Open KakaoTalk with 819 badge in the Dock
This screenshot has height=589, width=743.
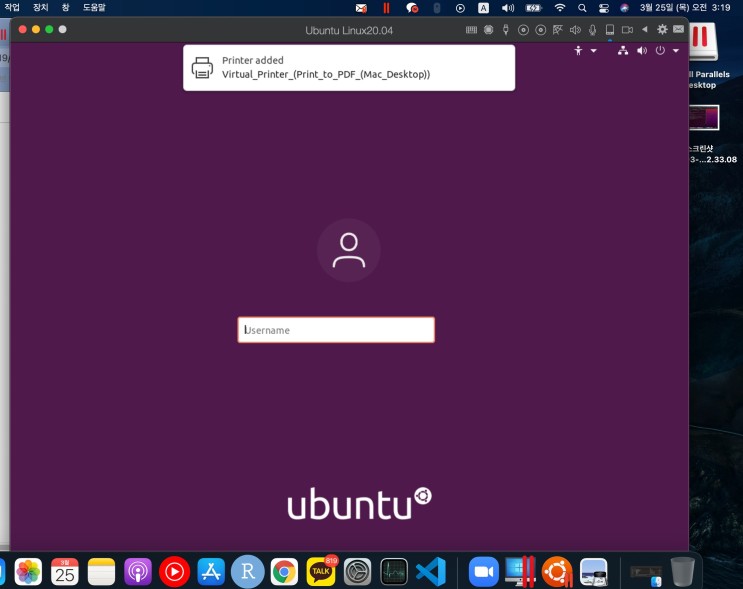point(321,571)
